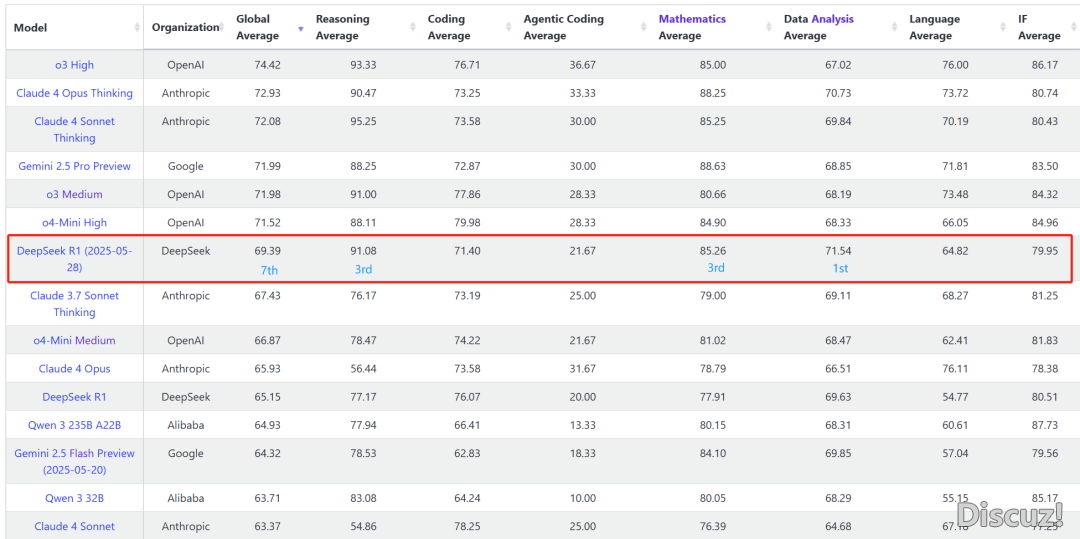Open the Mathematics link in header
Viewport: 1080px width, 539px height.
click(692, 19)
